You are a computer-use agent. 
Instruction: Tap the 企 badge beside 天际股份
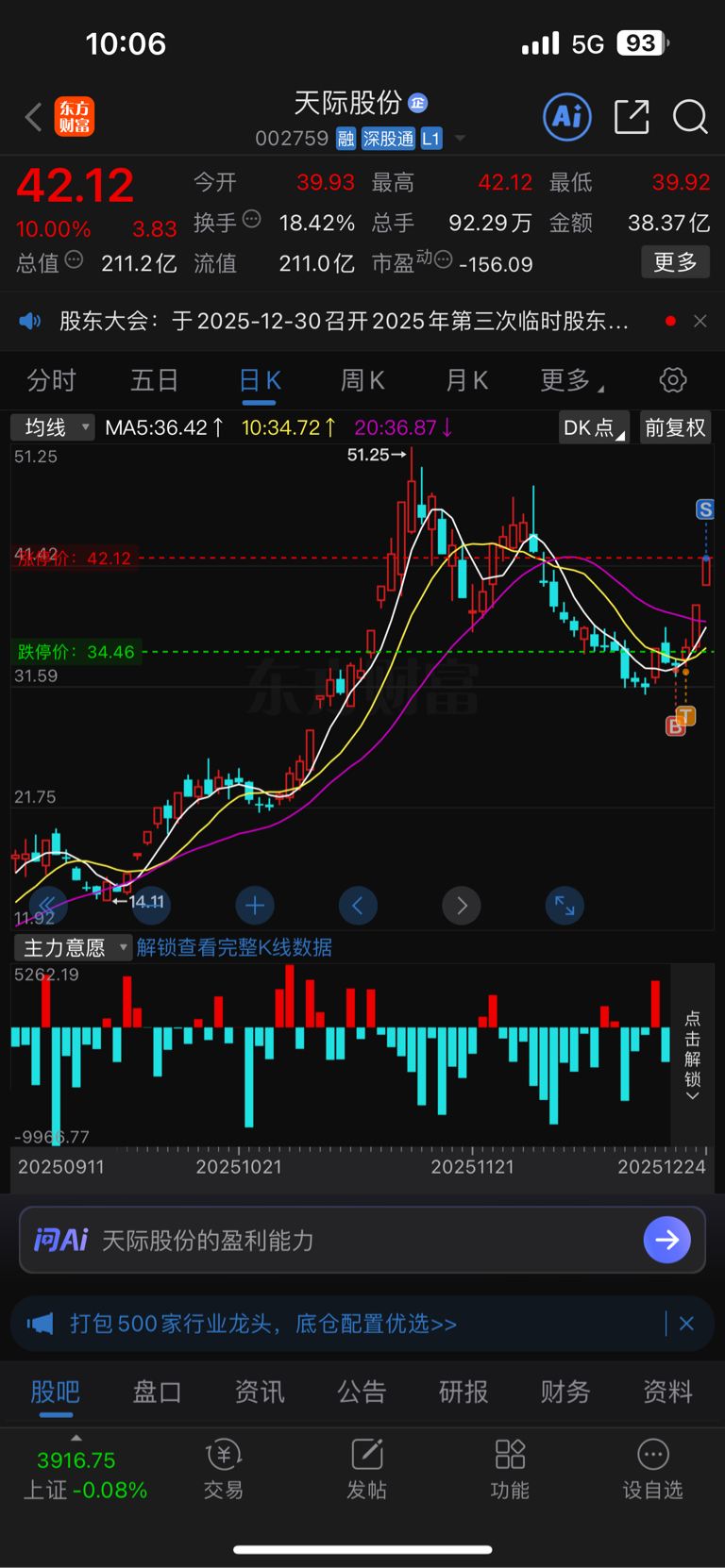[418, 103]
